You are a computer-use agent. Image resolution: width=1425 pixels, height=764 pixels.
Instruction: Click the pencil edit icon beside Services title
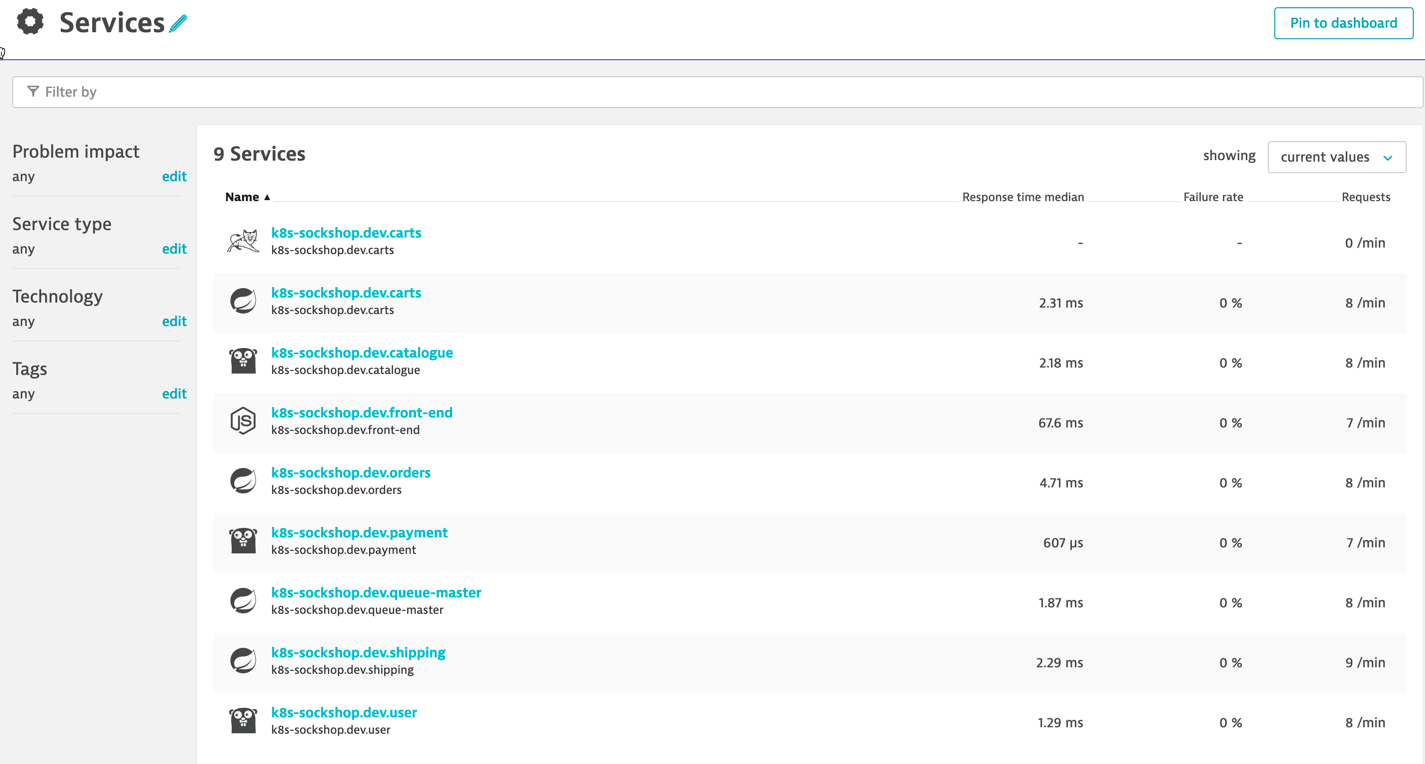tap(178, 23)
